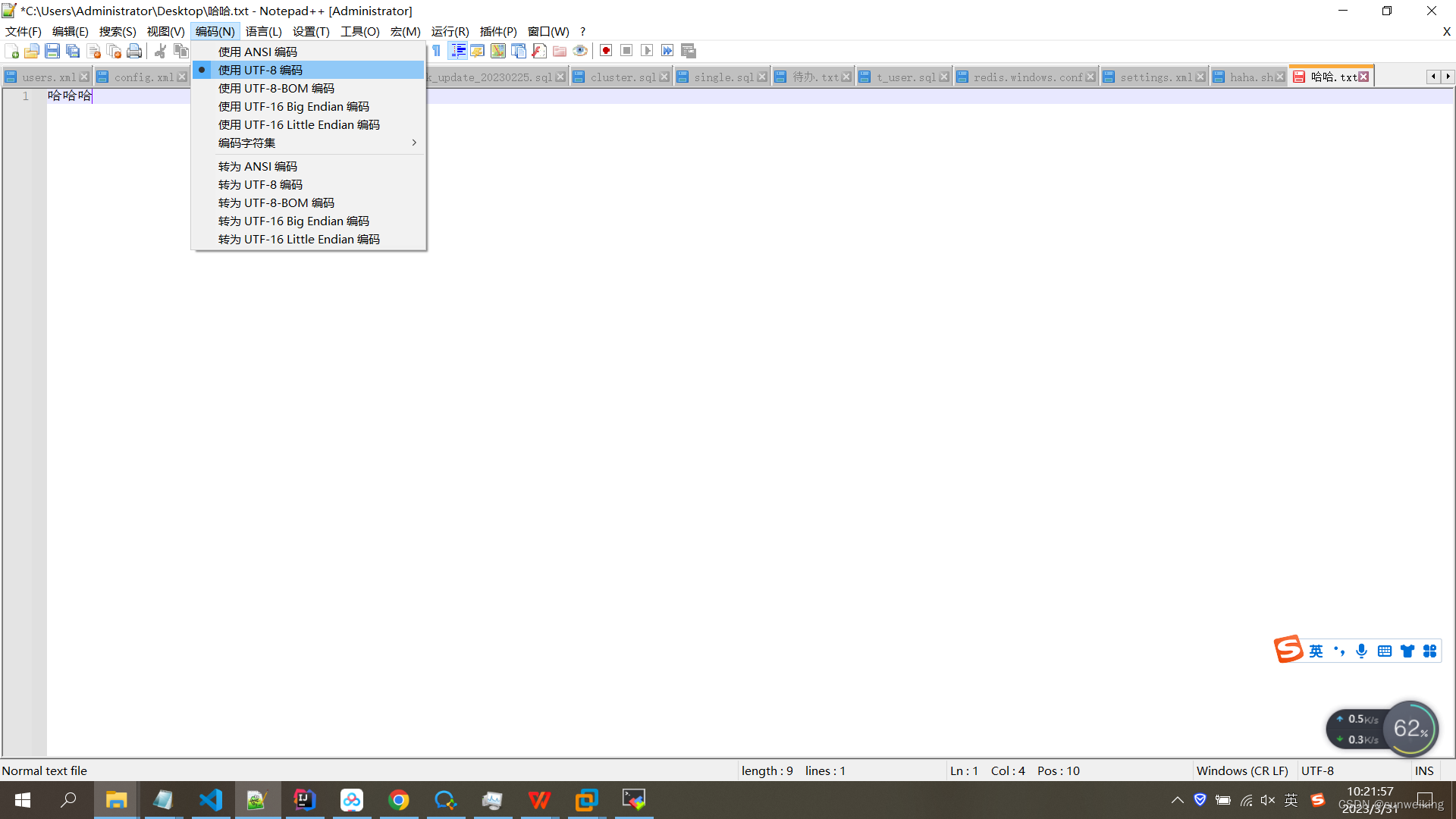
Task: Open the 文件(F) menu
Action: point(24,31)
